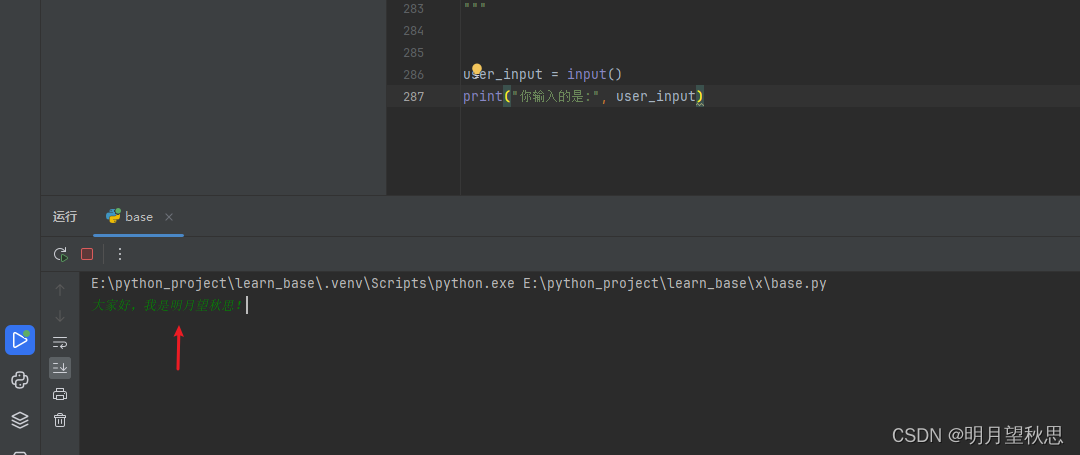Toggle soft-wrap in the console
The width and height of the screenshot is (1080, 455).
point(60,342)
